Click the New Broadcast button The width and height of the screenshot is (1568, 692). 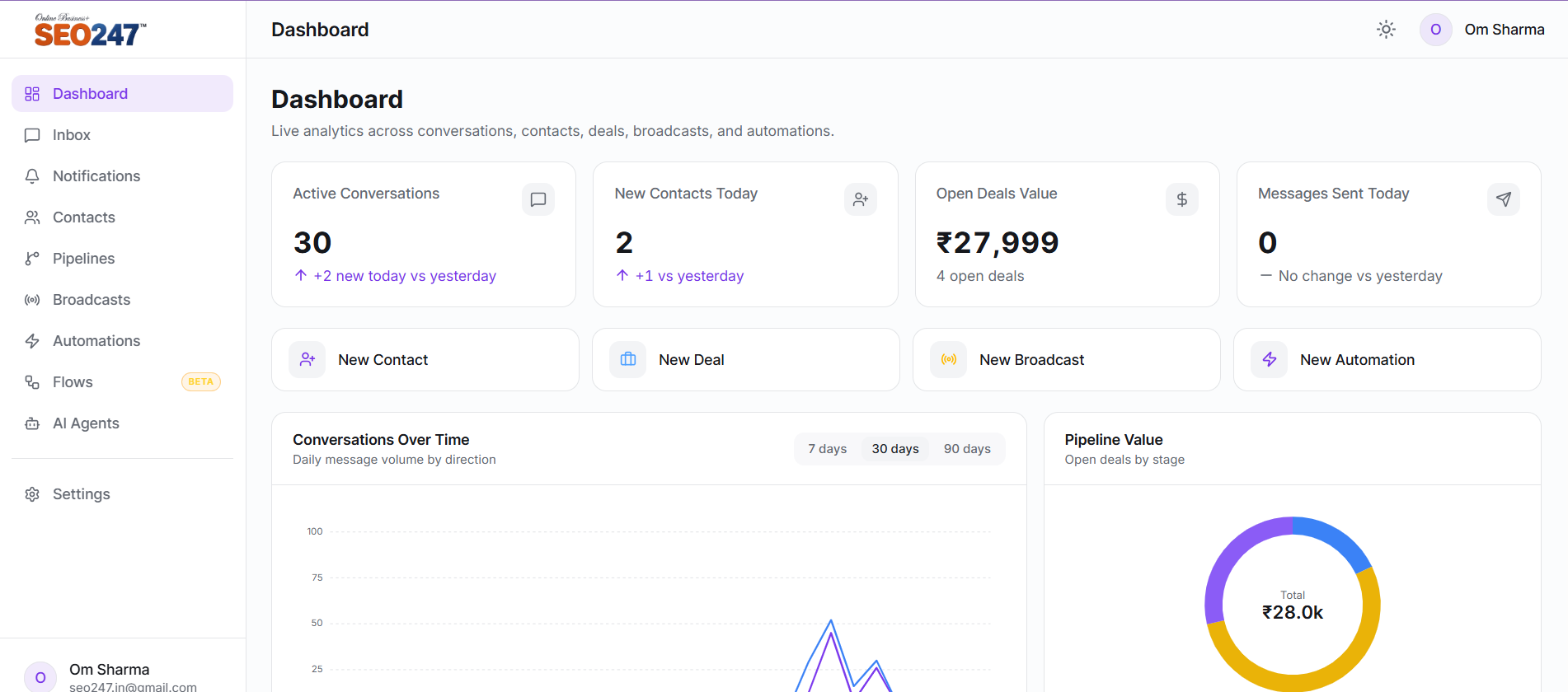pyautogui.click(x=1067, y=360)
